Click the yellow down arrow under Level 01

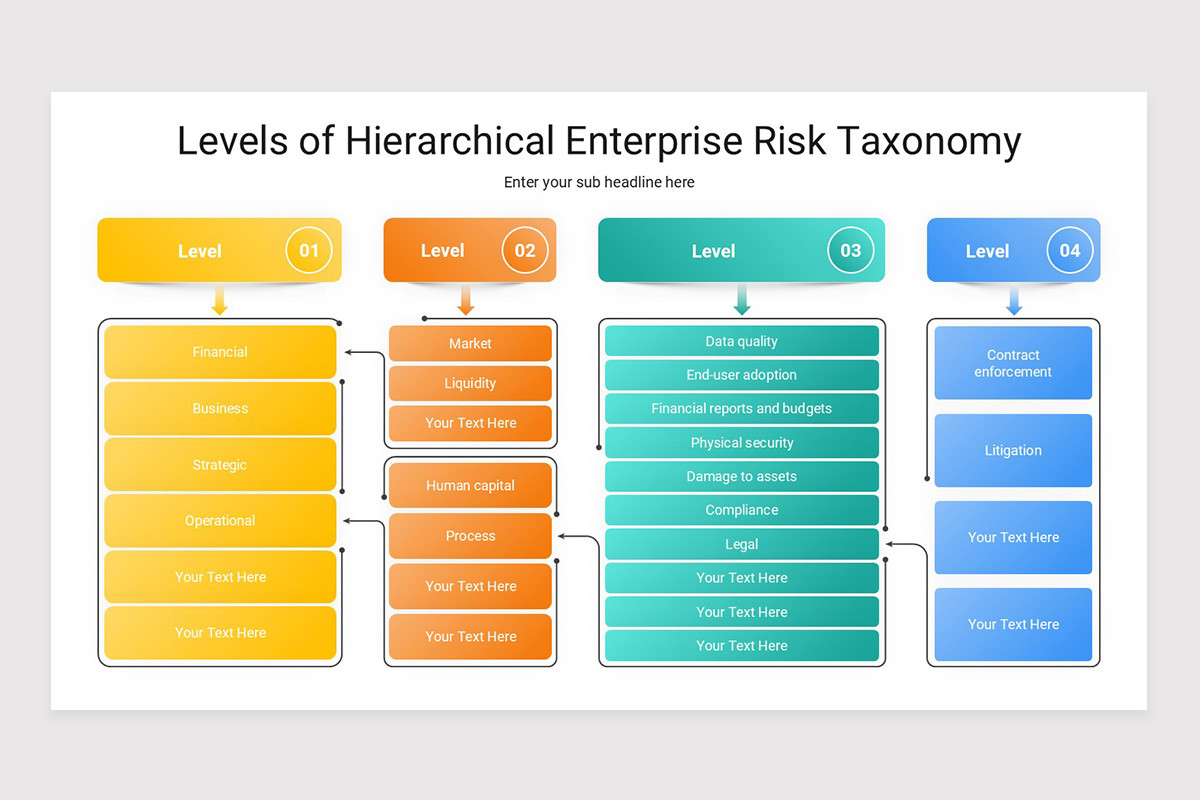[x=220, y=300]
